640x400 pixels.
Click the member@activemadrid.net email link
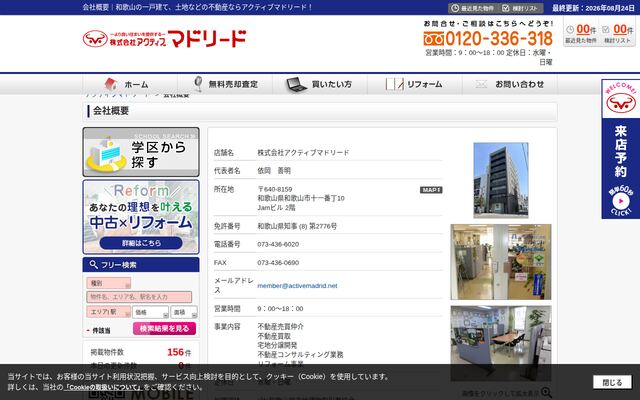coord(297,286)
